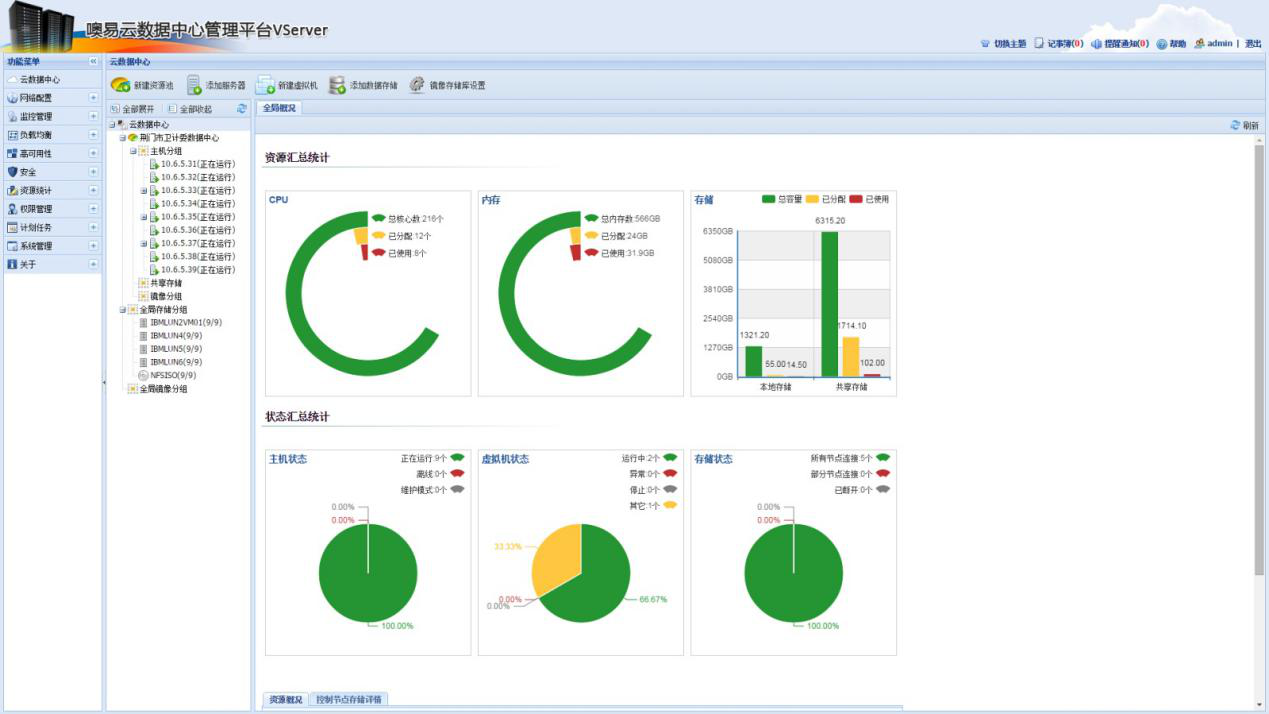This screenshot has width=1269, height=714.
Task: Toggle the 总容量 legend in storage chart
Action: point(768,200)
